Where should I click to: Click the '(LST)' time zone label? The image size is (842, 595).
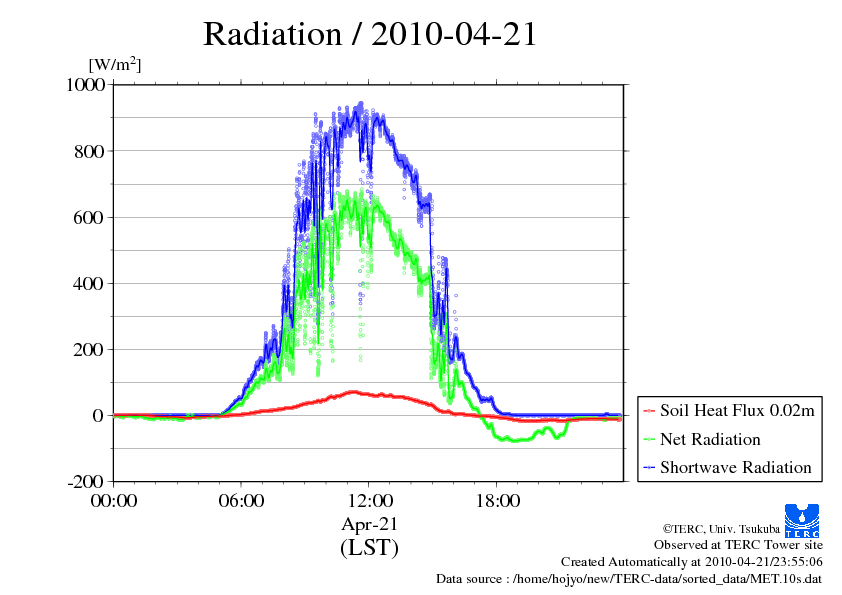[369, 548]
